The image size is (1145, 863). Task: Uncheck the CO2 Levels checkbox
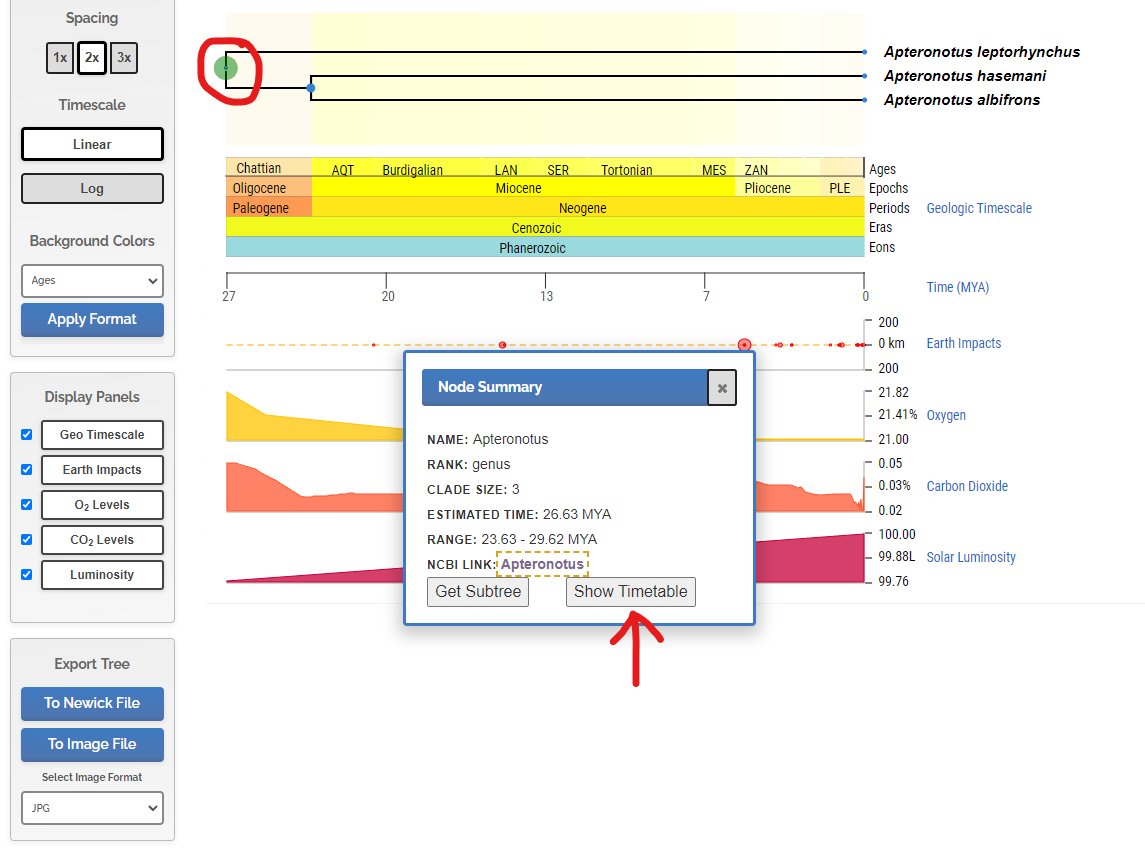coord(26,540)
